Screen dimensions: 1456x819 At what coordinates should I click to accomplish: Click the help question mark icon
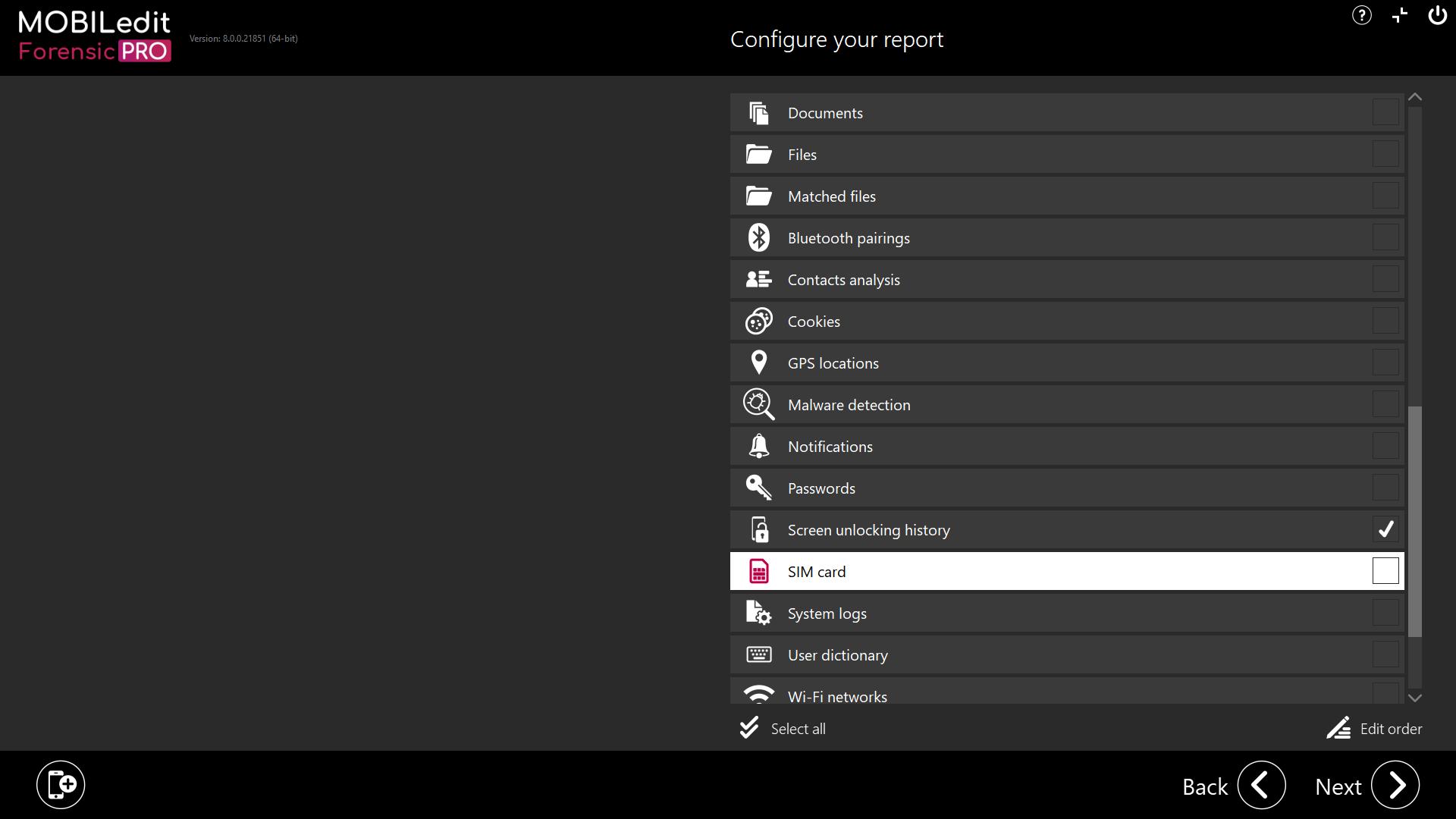(1361, 15)
